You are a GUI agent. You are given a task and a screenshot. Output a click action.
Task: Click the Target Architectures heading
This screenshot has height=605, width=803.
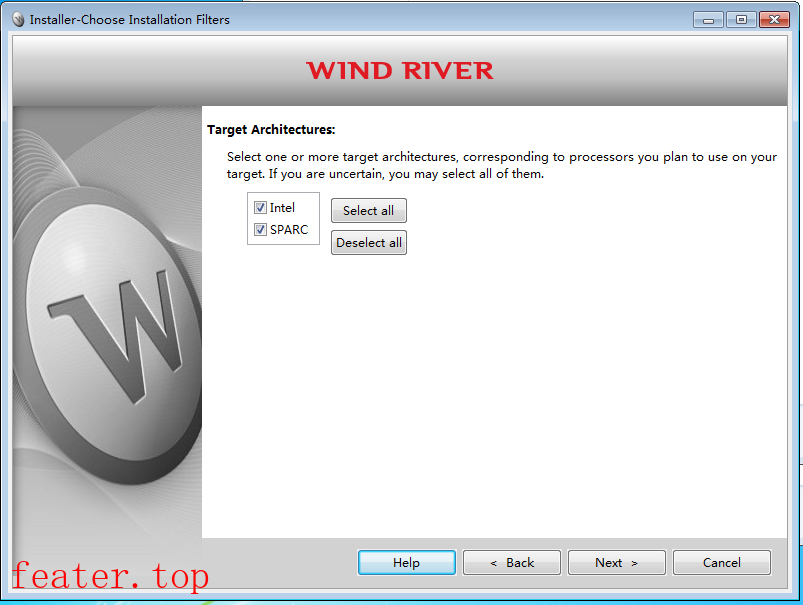coord(271,130)
